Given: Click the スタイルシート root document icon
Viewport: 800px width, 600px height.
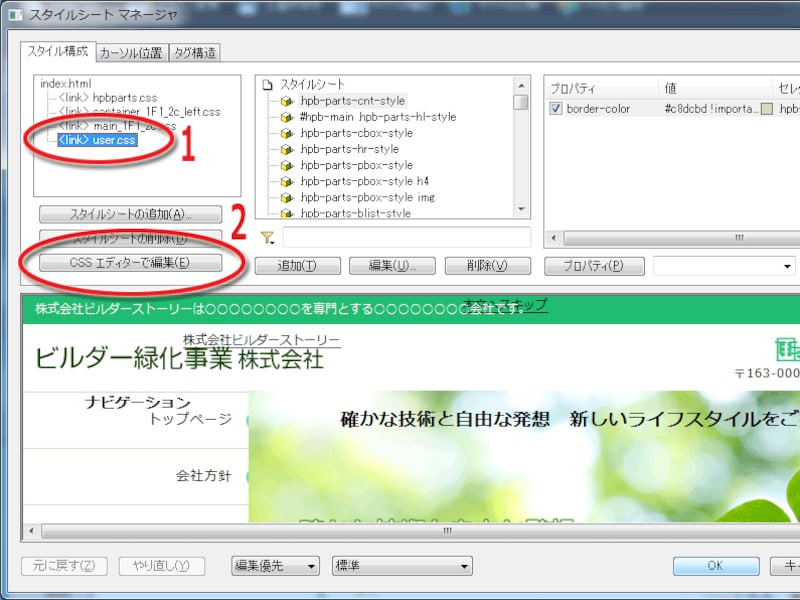Looking at the screenshot, I should (x=267, y=85).
